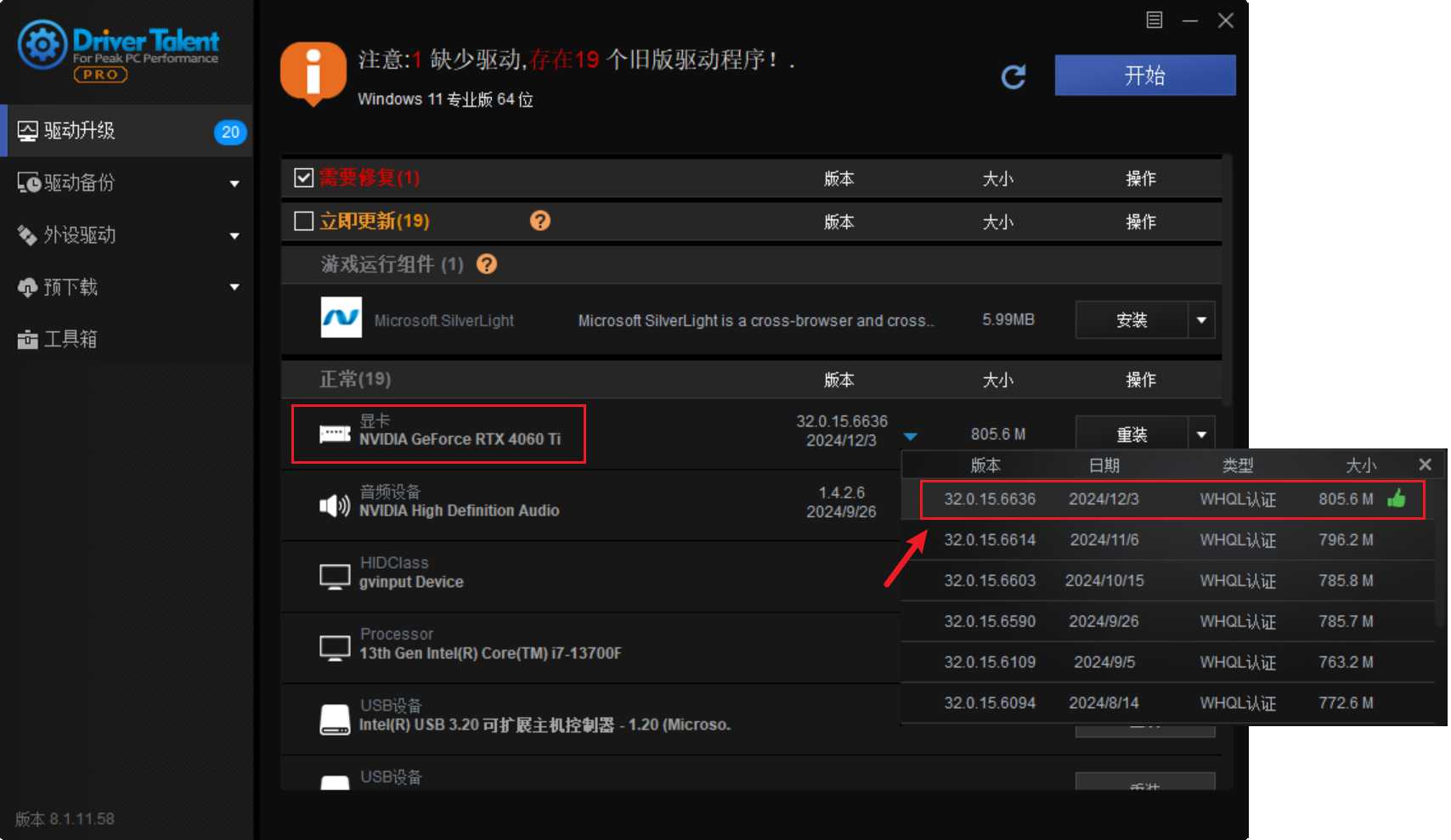Click the green thumbs-up recommended icon
The height and width of the screenshot is (840, 1451).
(1396, 498)
